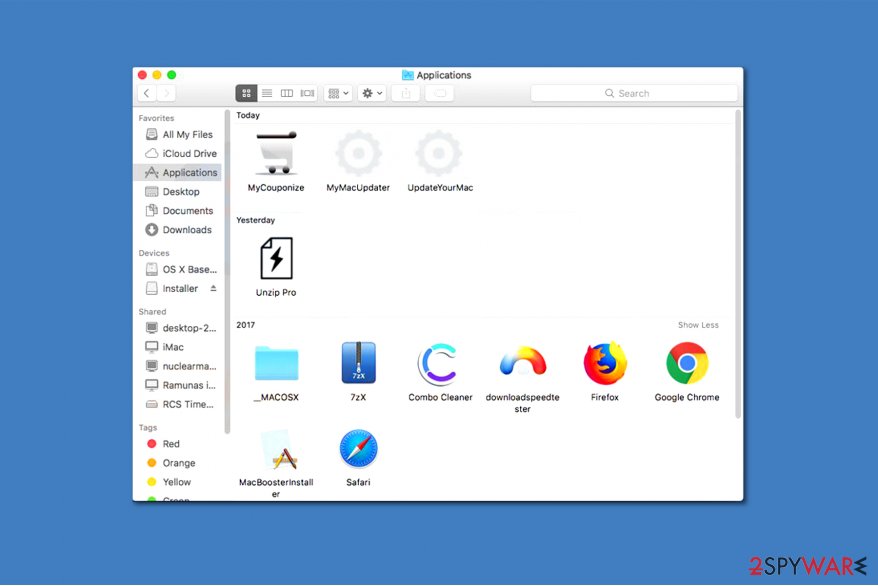Open Downloads in the sidebar

[179, 229]
